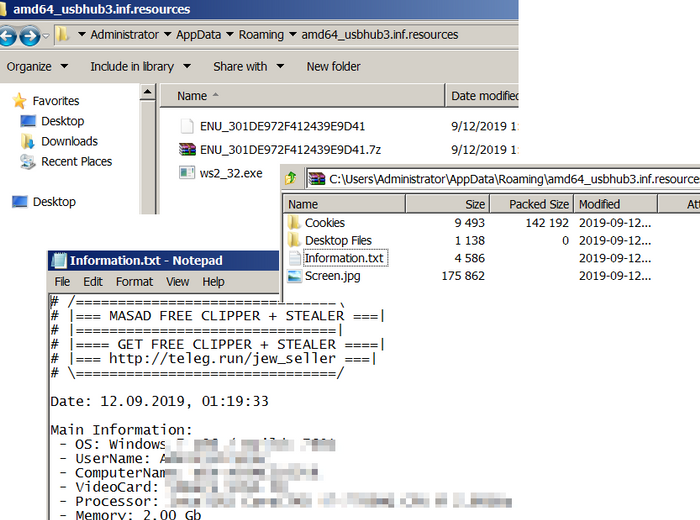Select the ENU_301DE972F412439E9D41.7z archive icon
The image size is (700, 520).
coord(186,150)
